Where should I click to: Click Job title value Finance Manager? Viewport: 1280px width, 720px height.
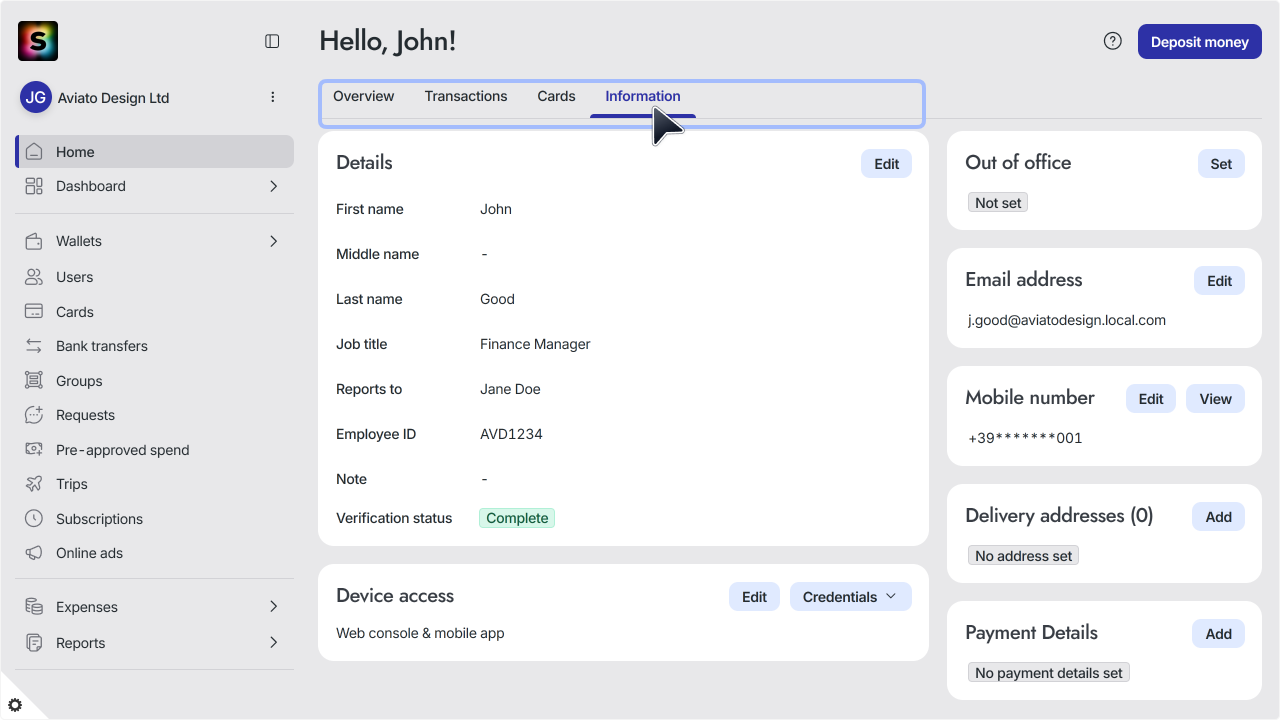(535, 344)
